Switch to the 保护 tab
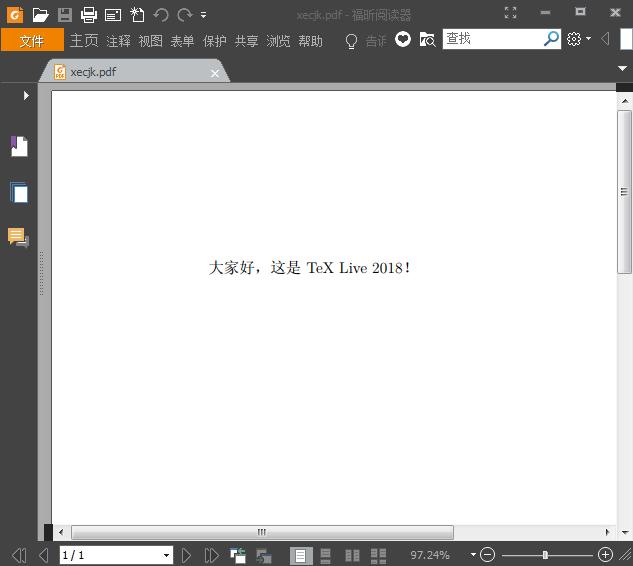This screenshot has height=566, width=633. [x=214, y=41]
